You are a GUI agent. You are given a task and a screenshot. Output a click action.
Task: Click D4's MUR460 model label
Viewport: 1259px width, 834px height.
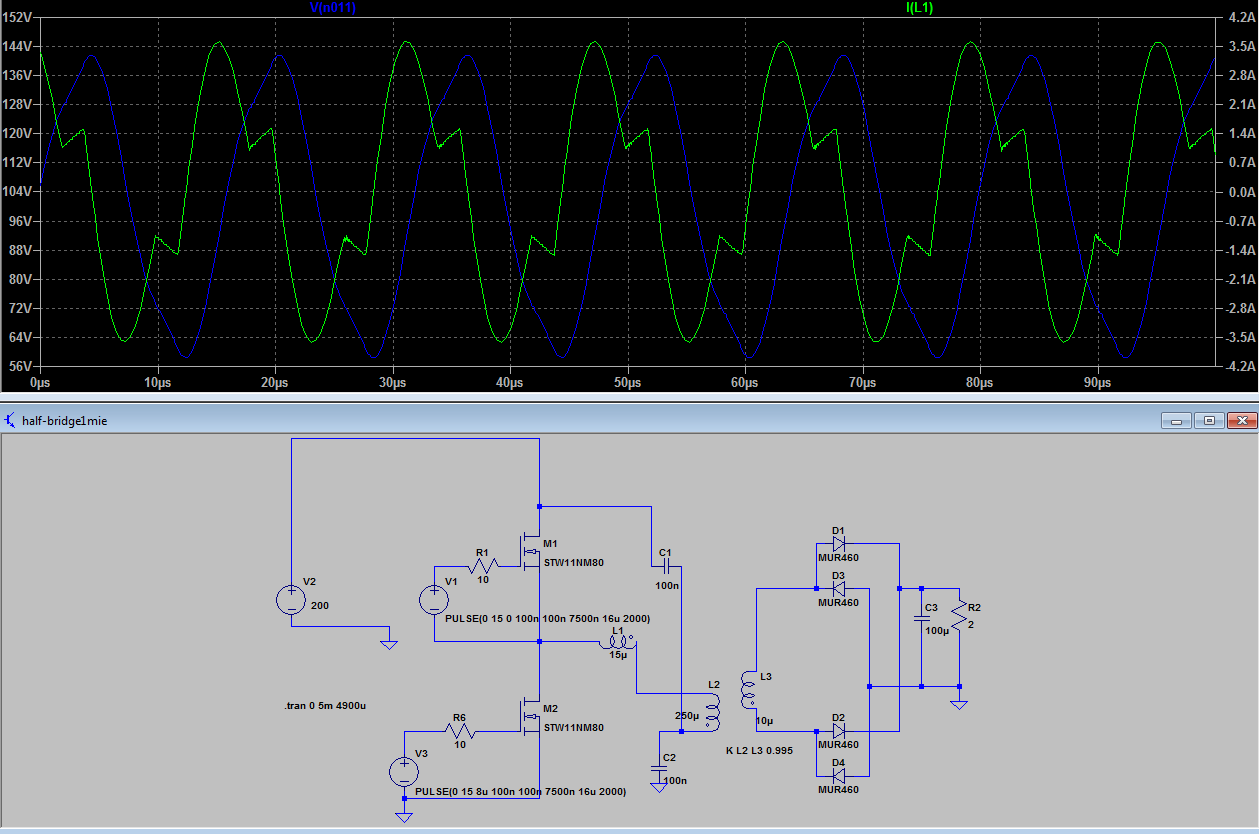tap(838, 790)
